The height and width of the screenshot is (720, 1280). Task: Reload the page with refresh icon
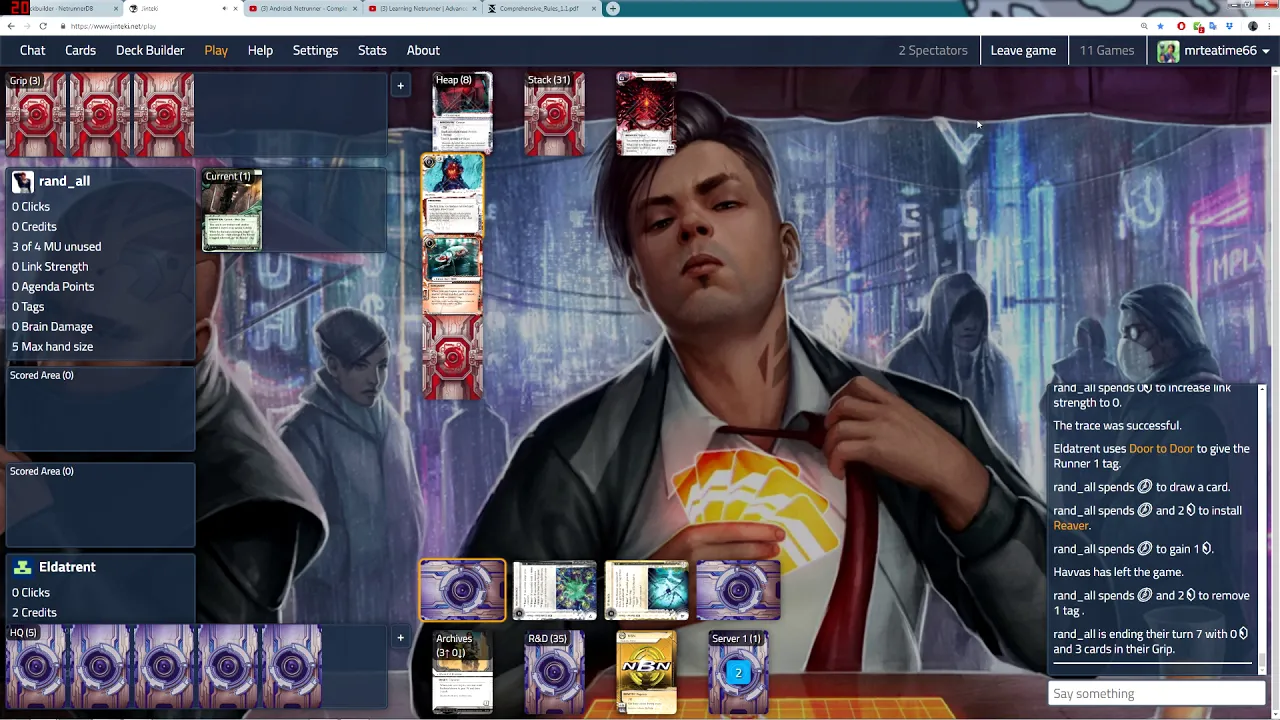43,26
